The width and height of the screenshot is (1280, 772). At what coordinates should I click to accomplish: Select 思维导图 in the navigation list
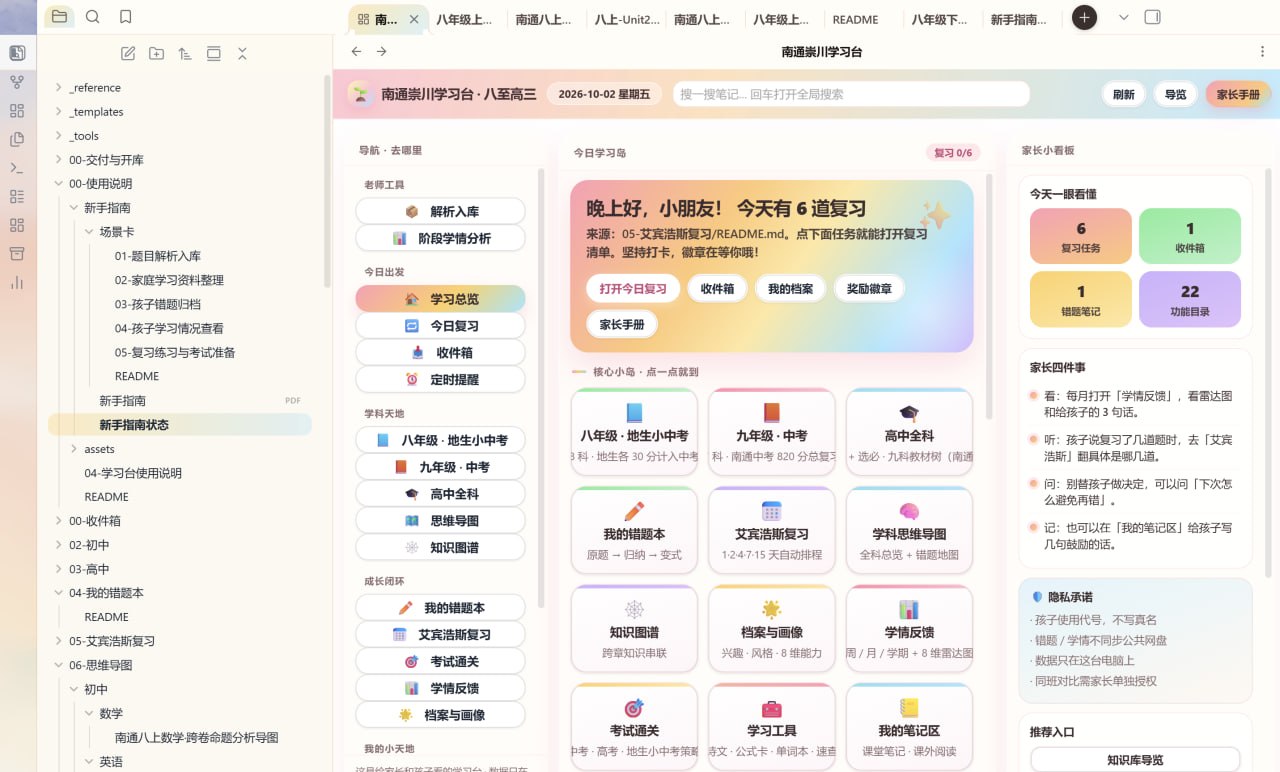440,520
